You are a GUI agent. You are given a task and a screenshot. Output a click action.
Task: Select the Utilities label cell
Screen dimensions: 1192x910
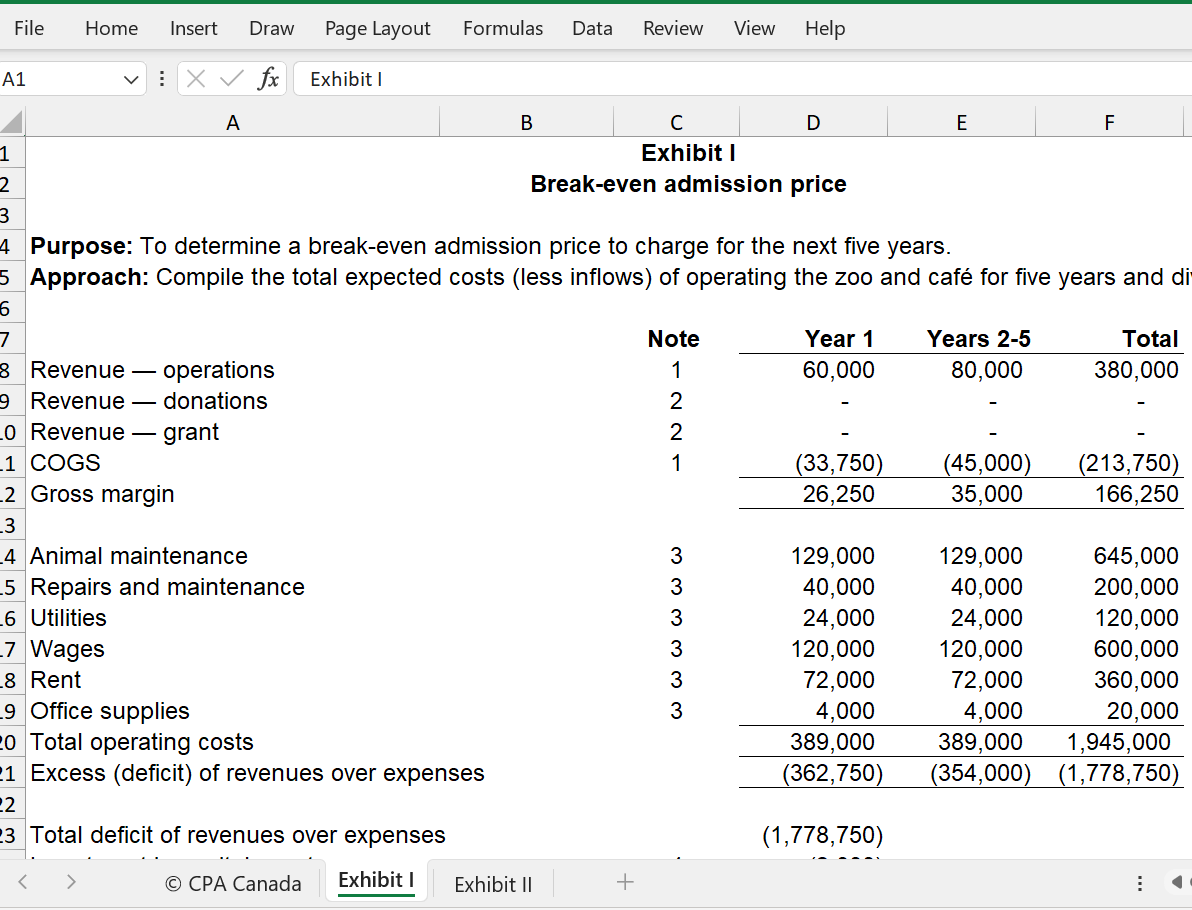68,618
